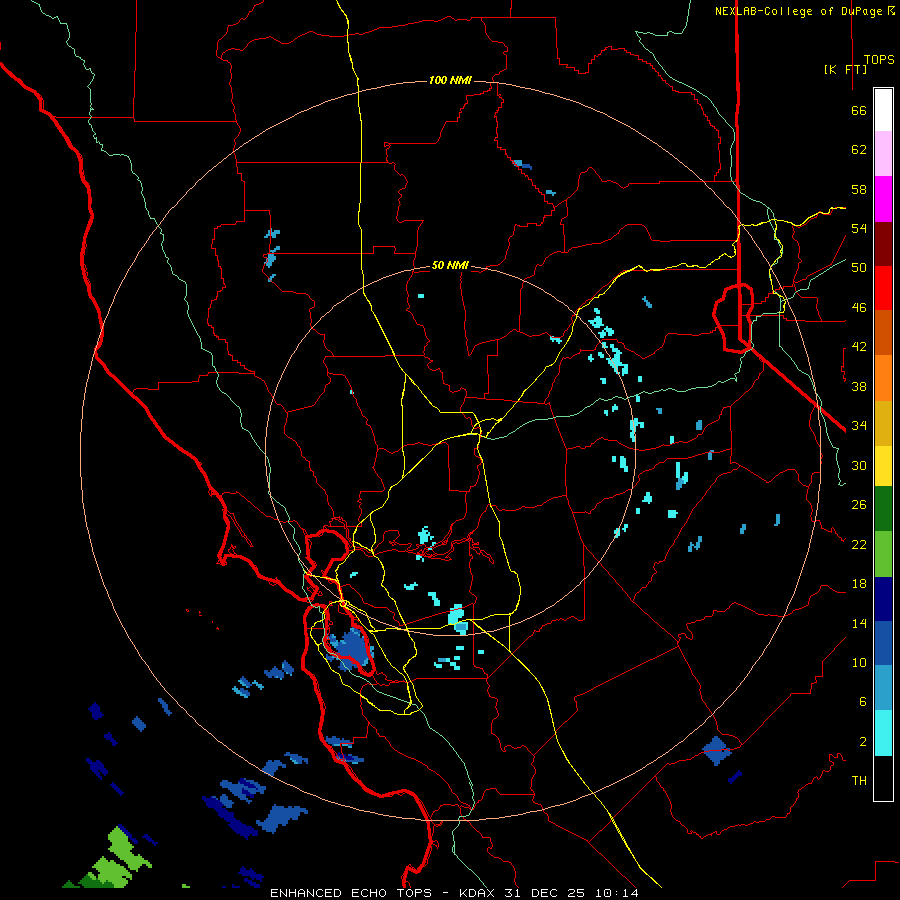Pick the cyan legend color band

883,733
